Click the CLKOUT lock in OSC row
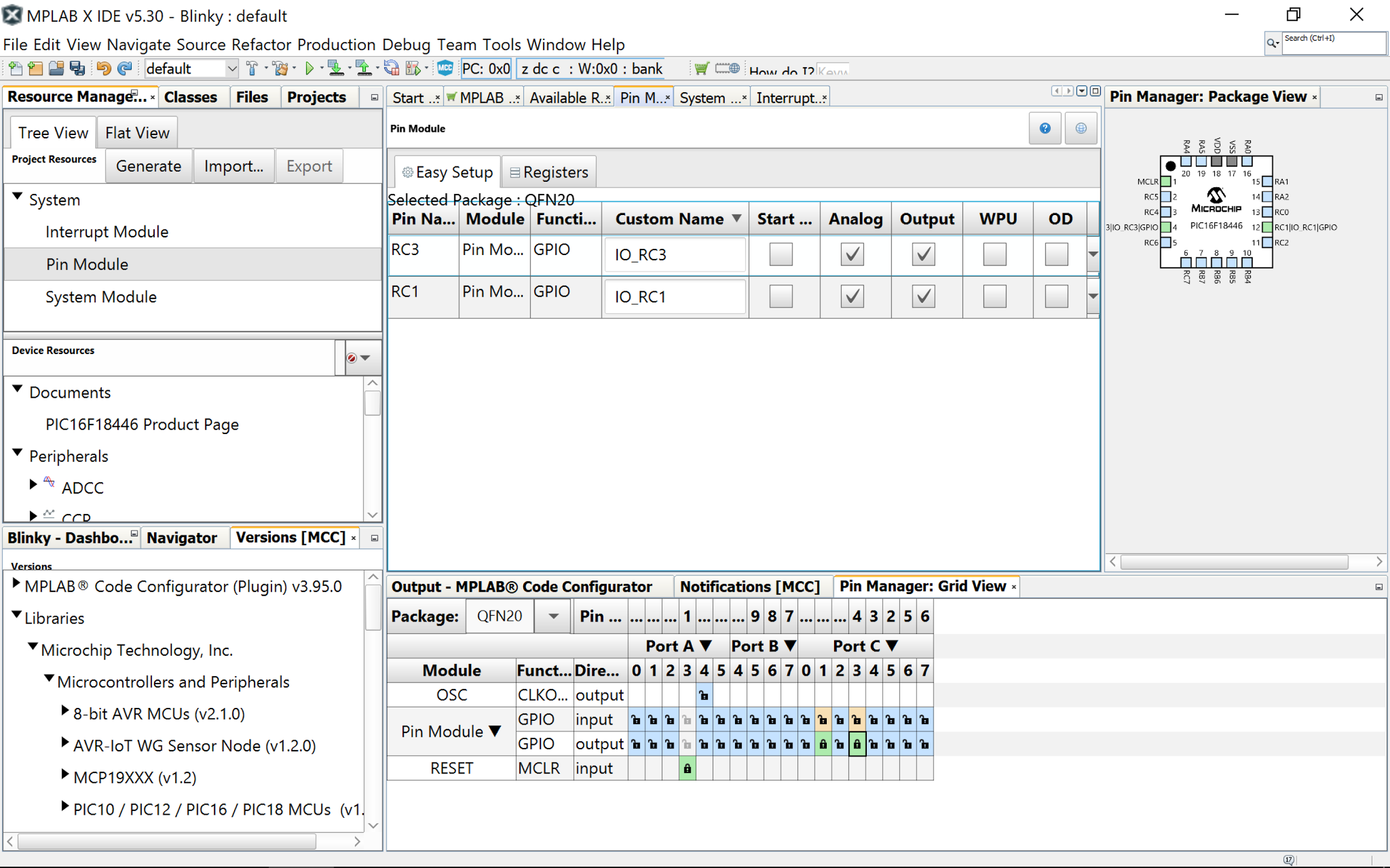 703,695
